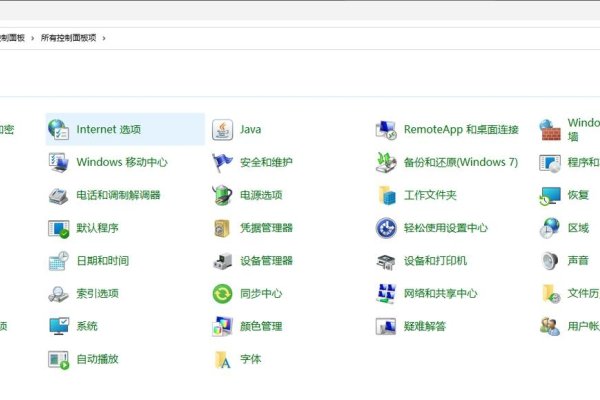The image size is (600, 400).
Task: Open the Java coffee cup icon
Action: point(222,130)
